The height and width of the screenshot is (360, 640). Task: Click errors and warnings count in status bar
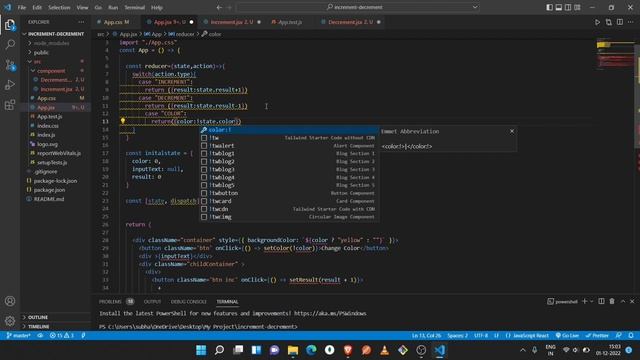tap(62, 336)
